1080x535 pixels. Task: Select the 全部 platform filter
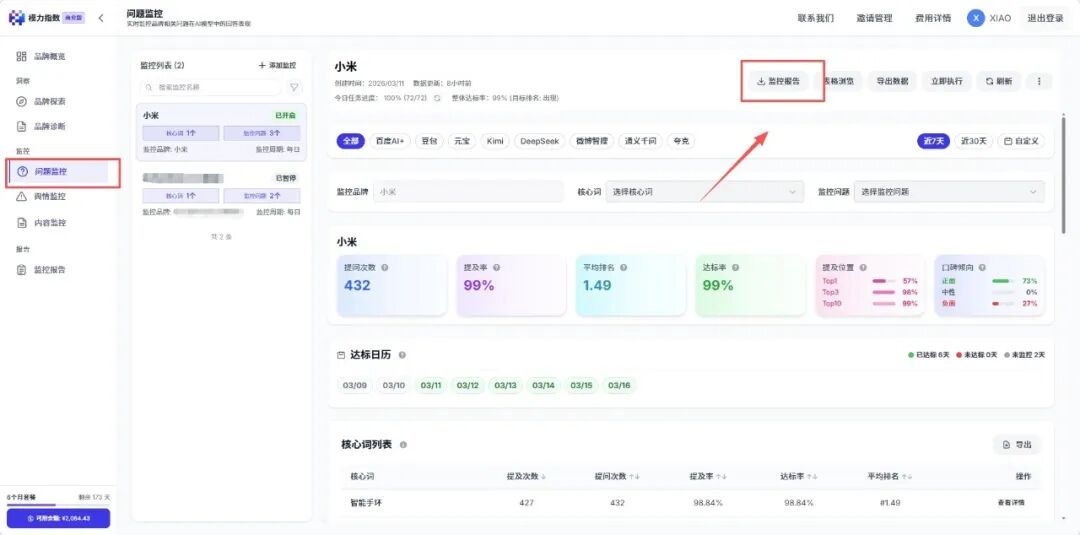point(350,141)
